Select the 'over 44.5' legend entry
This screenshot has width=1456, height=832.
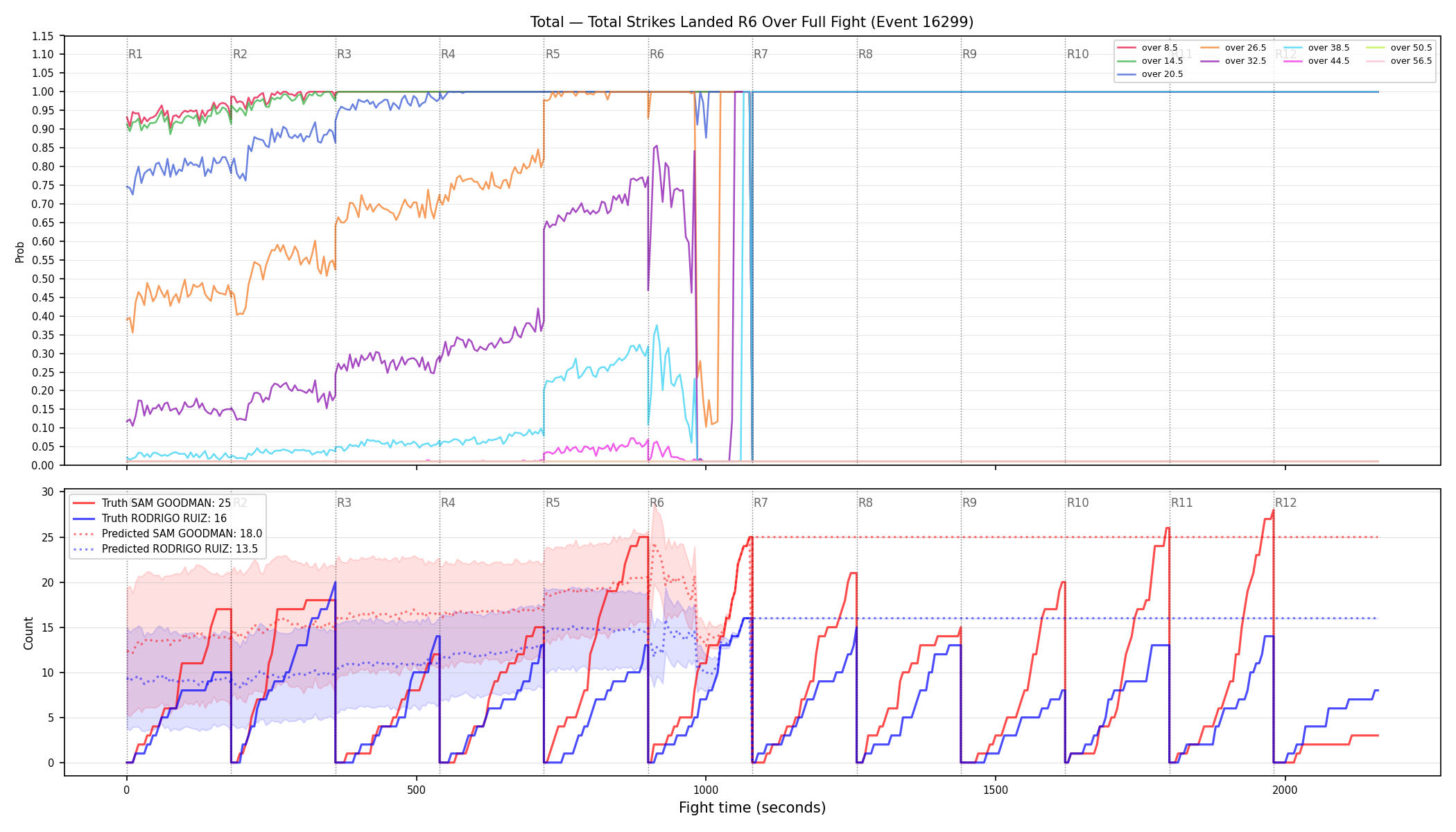(1317, 61)
